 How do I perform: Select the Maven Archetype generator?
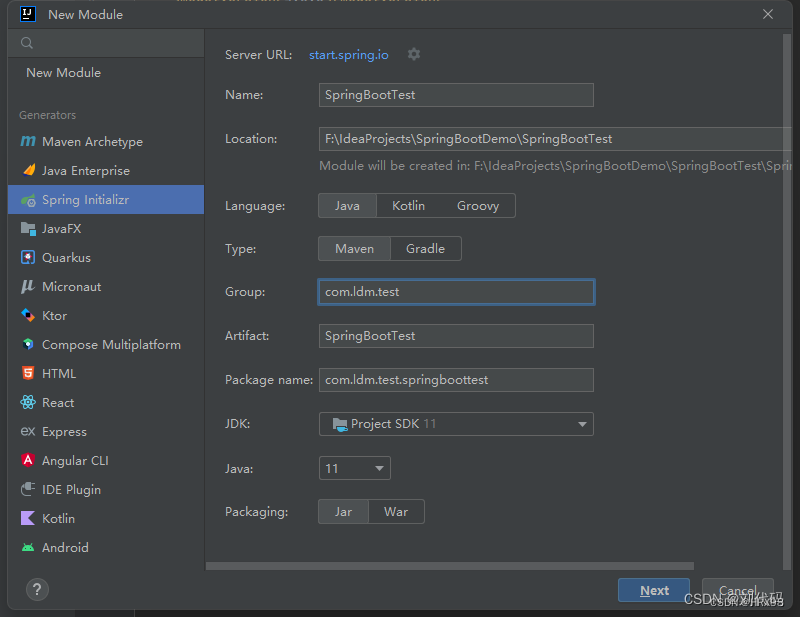(x=106, y=141)
